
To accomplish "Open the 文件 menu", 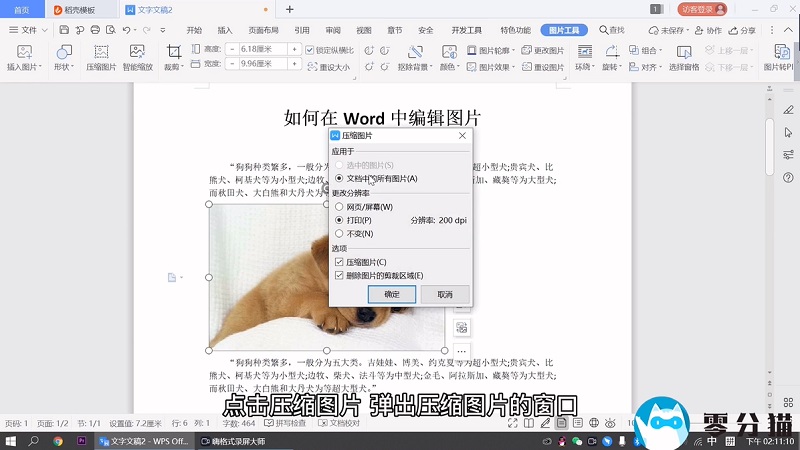I will click(x=29, y=30).
